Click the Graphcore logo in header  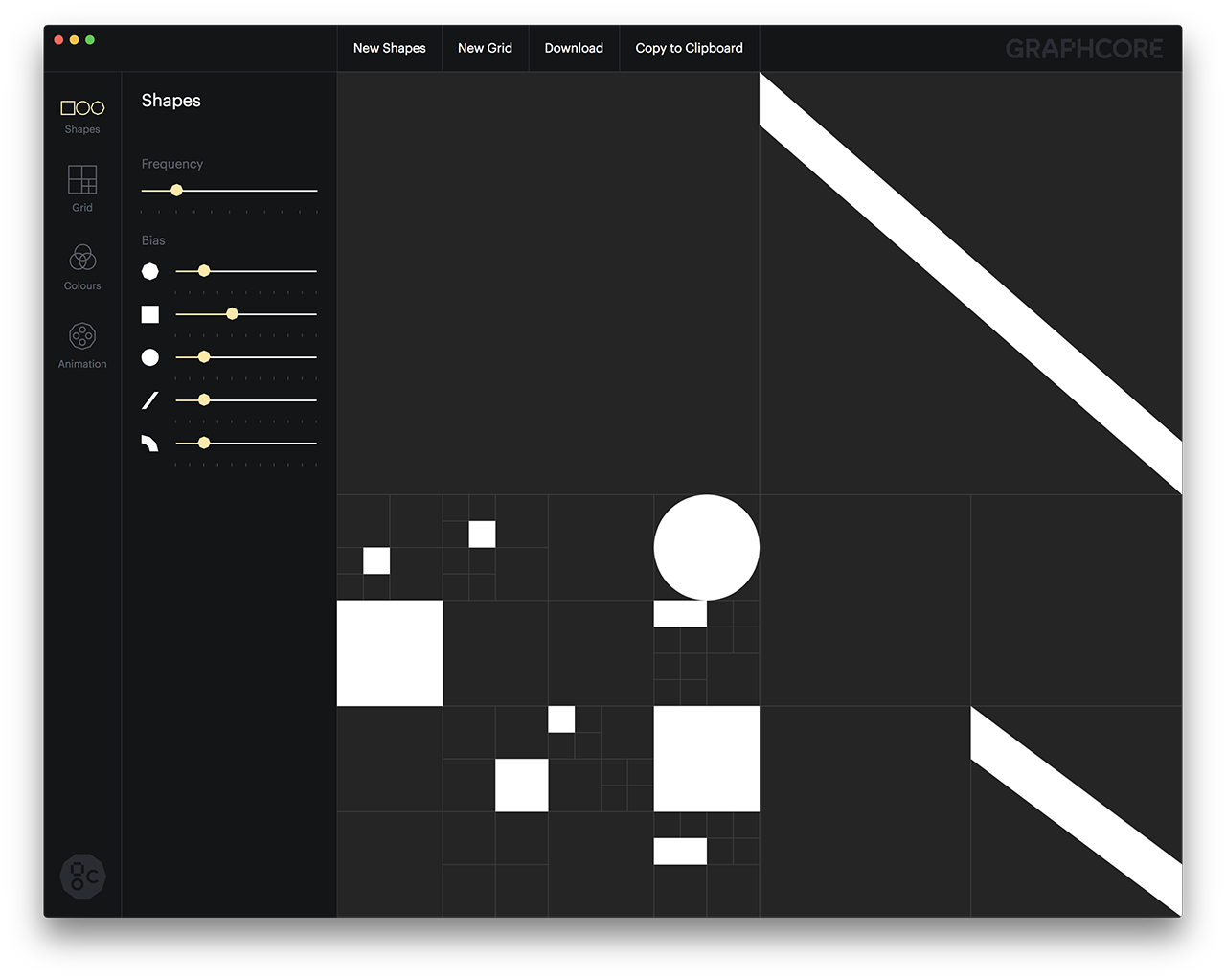tap(1083, 49)
